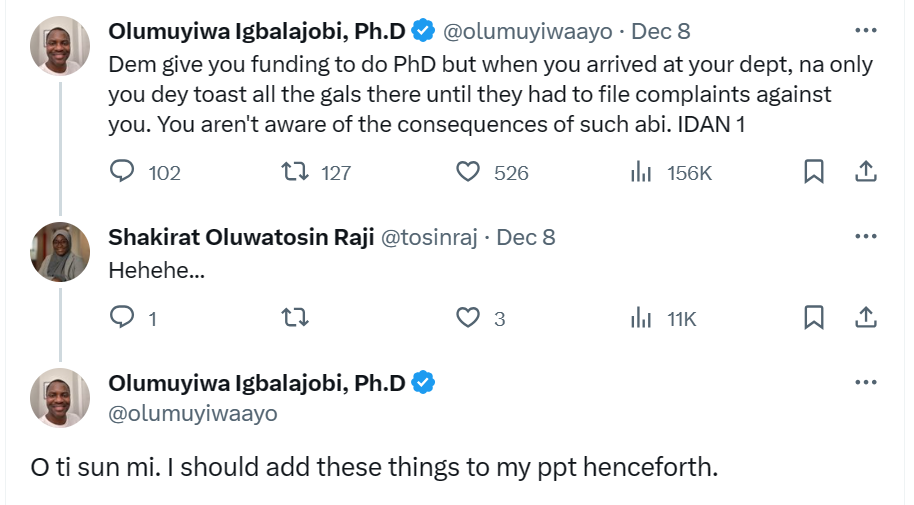This screenshot has width=914, height=505.
Task: Share Shakirat's Hehehe tweet
Action: 865,318
